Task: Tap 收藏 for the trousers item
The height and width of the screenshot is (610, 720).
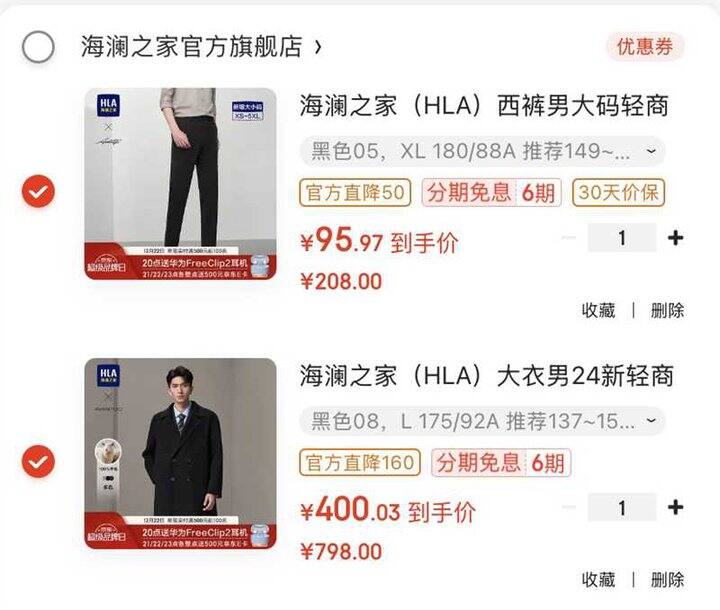Action: click(598, 311)
